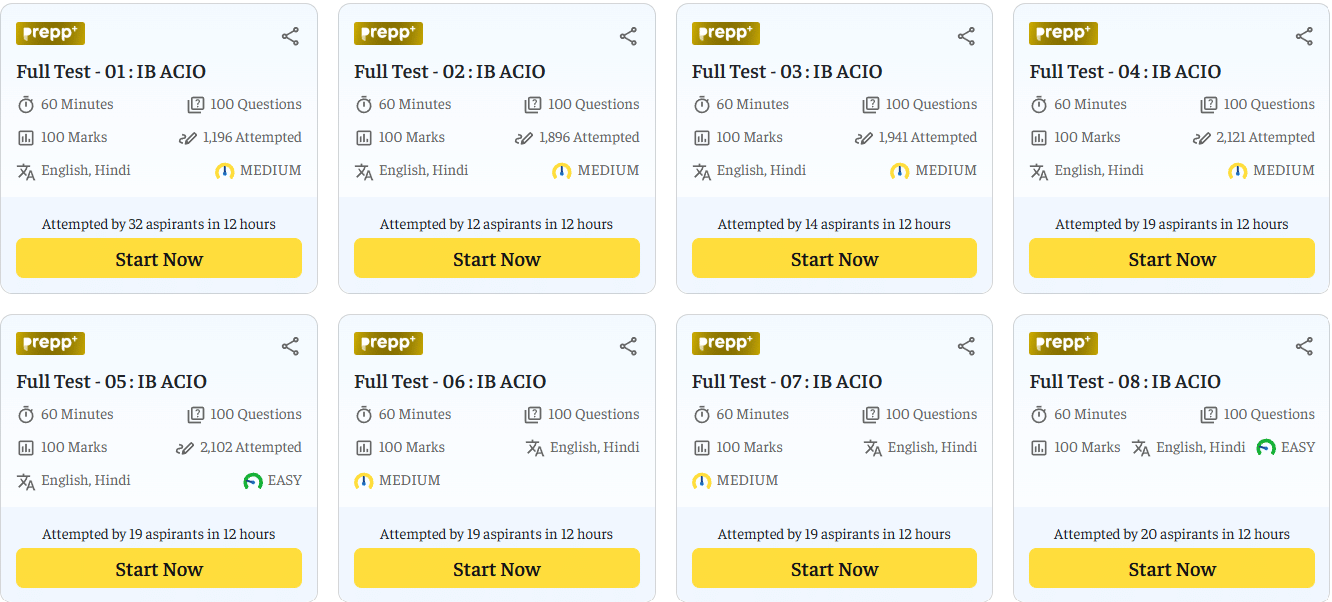Screen dimensions: 1332x602
Task: Click the timer icon showing 60 Minutes on Test 02
Action: 362,104
